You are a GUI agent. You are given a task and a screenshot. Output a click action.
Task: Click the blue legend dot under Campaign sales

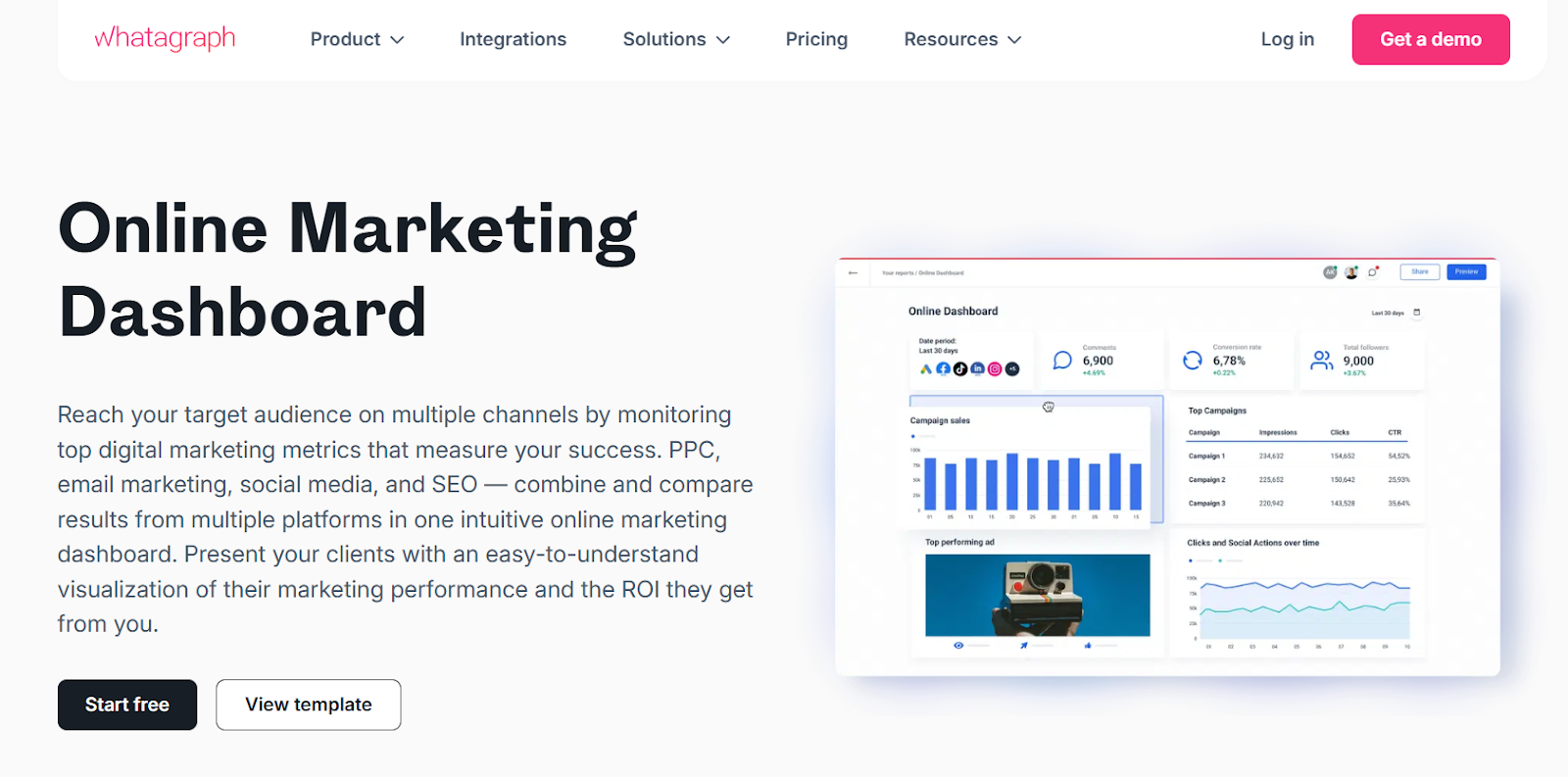click(913, 436)
